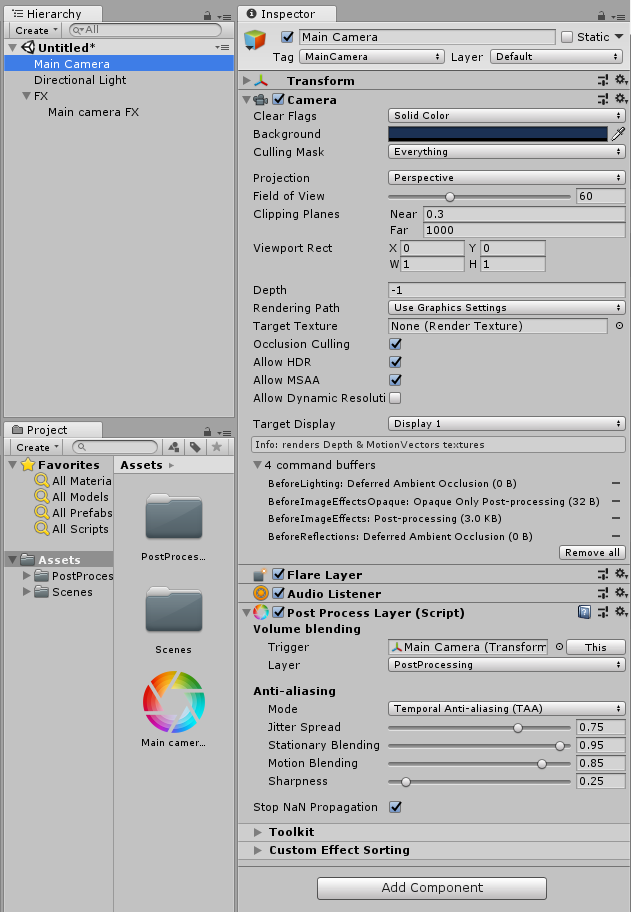Click the Add Component button

click(432, 888)
